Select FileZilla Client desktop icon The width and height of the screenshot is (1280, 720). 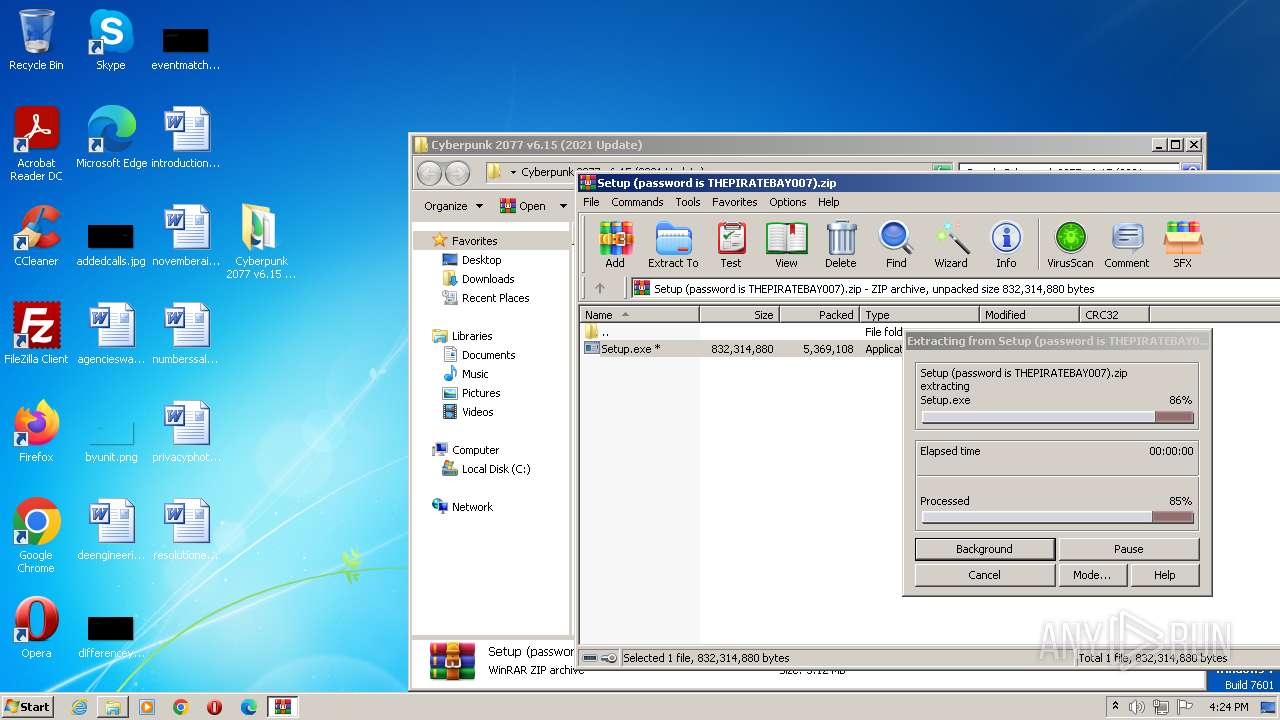coord(36,334)
